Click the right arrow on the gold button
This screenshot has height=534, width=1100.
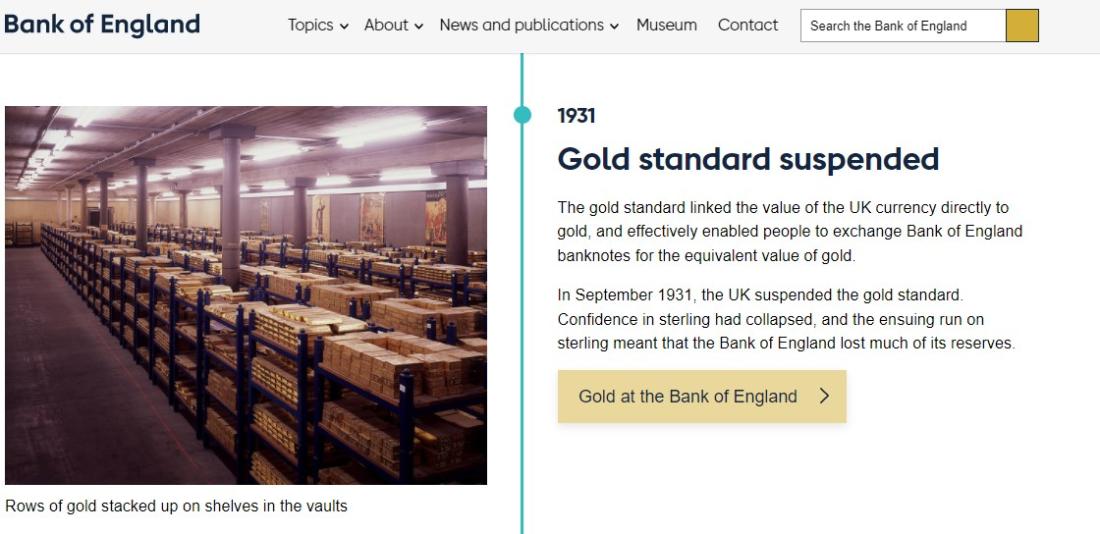point(824,396)
